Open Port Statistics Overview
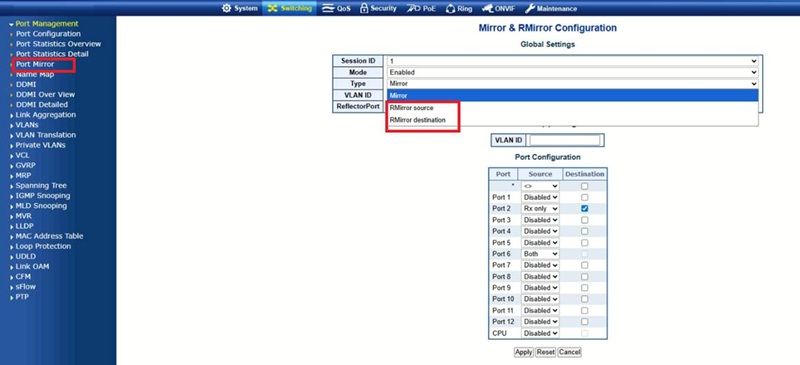The height and width of the screenshot is (365, 800). point(59,44)
